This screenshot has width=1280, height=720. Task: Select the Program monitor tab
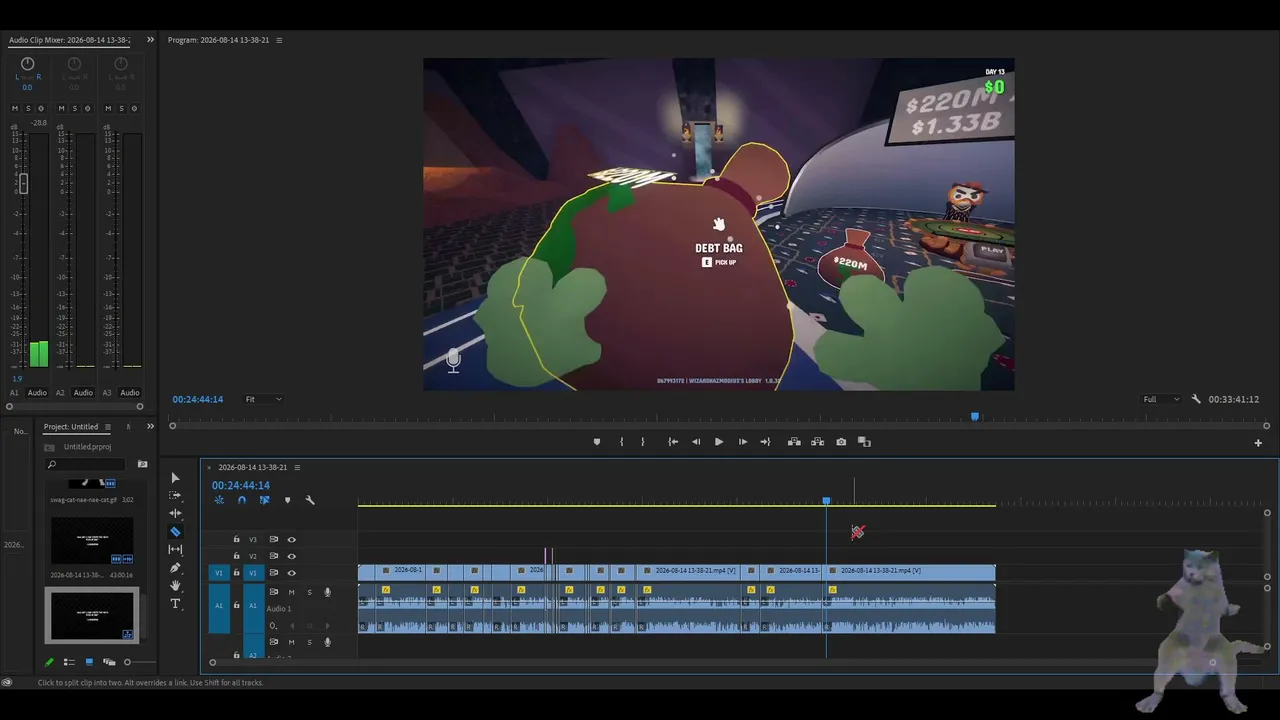218,40
